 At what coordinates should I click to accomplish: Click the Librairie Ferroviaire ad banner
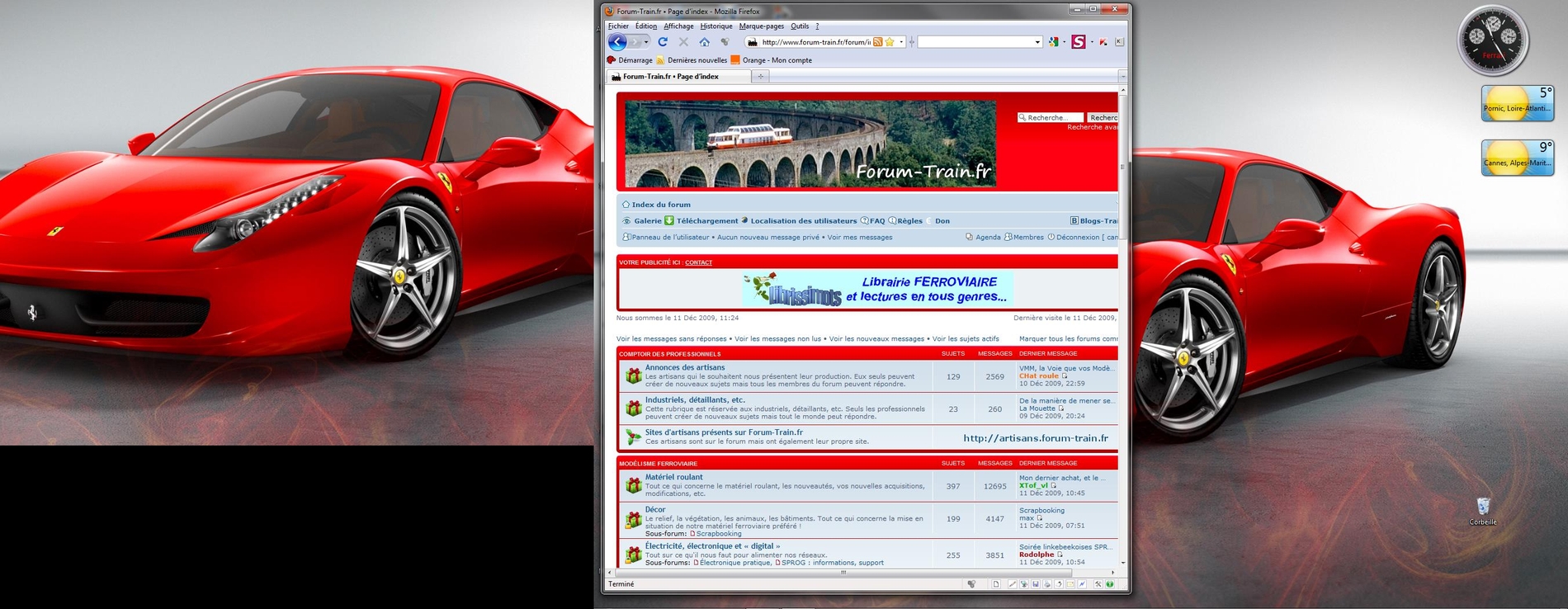877,289
